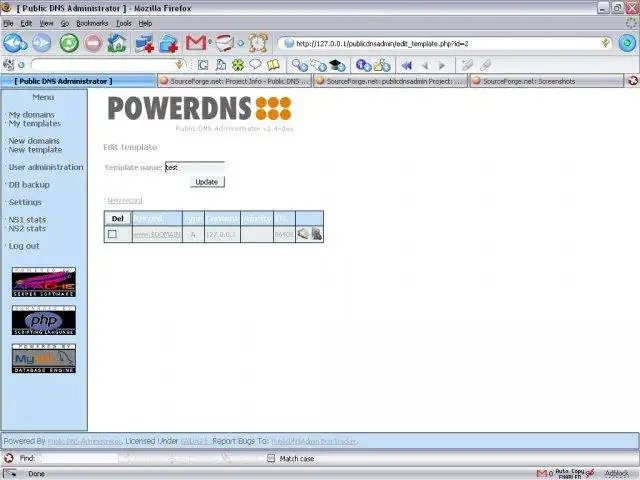Open DB backup in sidebar
This screenshot has width=640, height=480.
29,184
